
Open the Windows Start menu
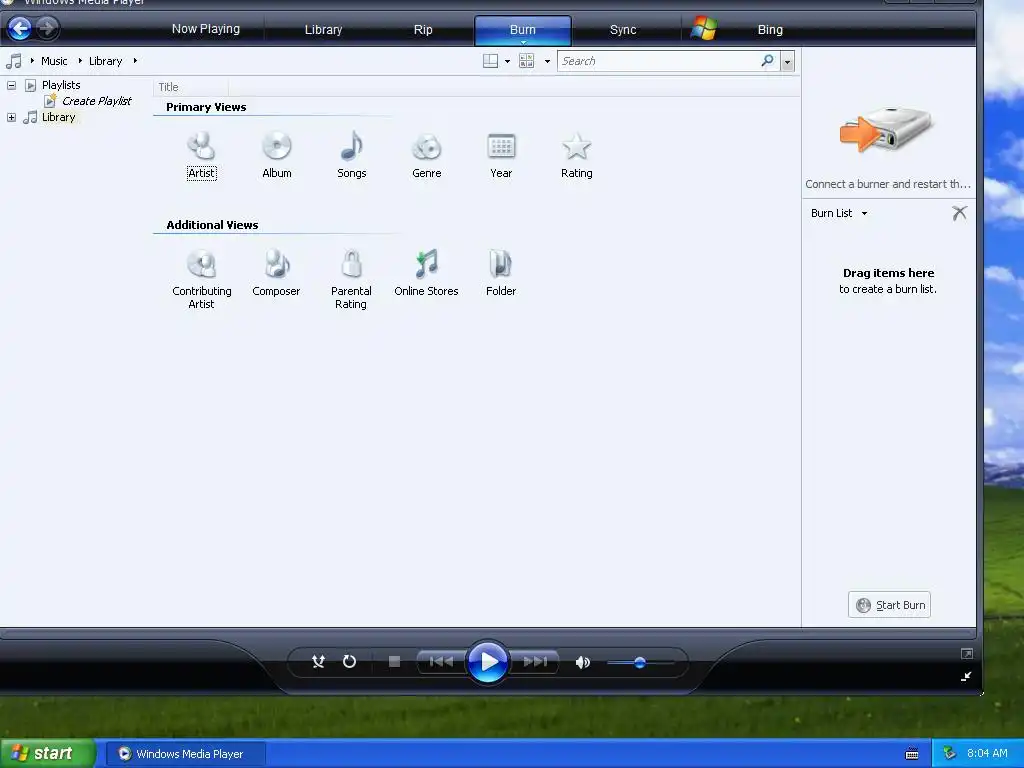click(48, 753)
